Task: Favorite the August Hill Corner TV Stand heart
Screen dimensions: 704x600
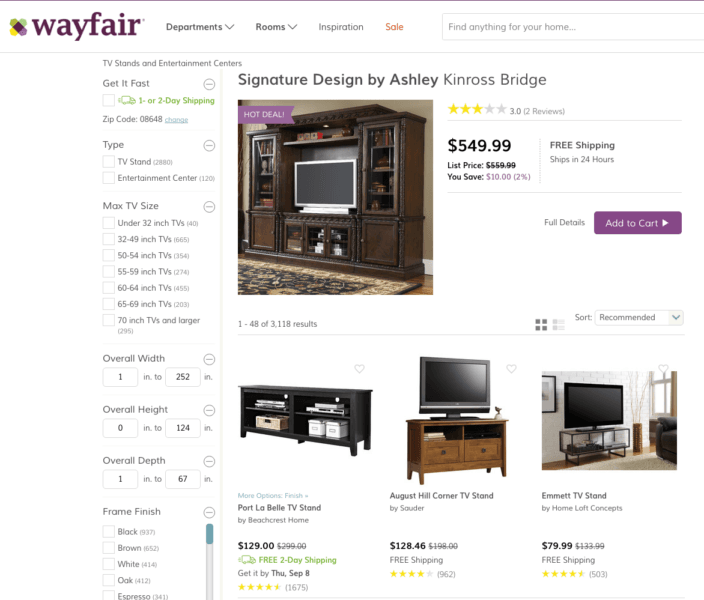Action: (511, 369)
